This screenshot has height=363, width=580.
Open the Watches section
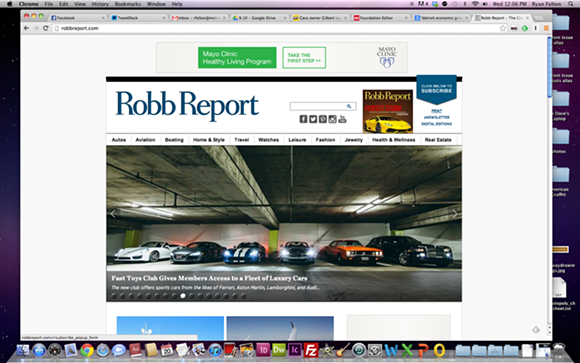coord(269,140)
